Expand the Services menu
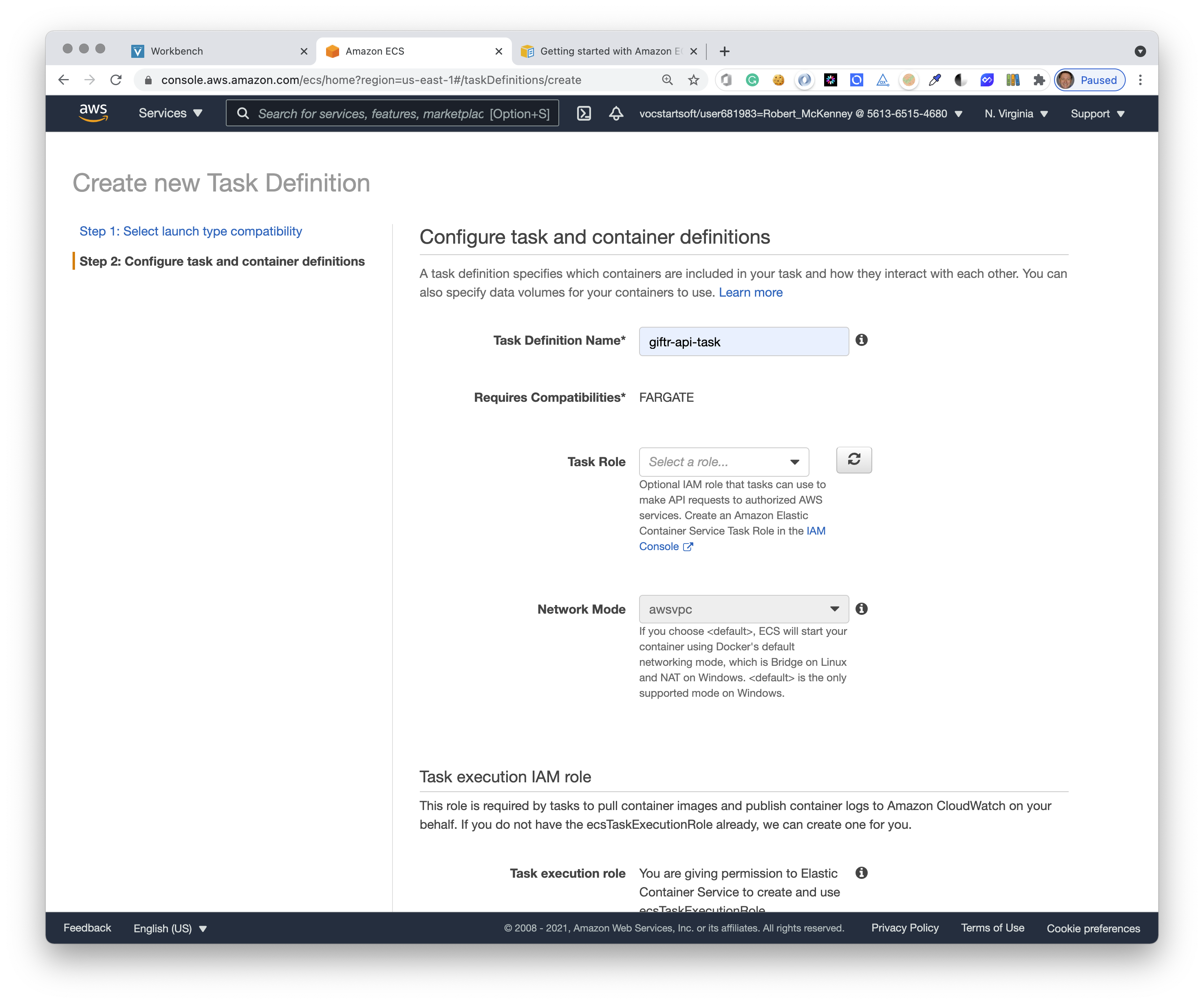The image size is (1204, 1004). click(170, 113)
